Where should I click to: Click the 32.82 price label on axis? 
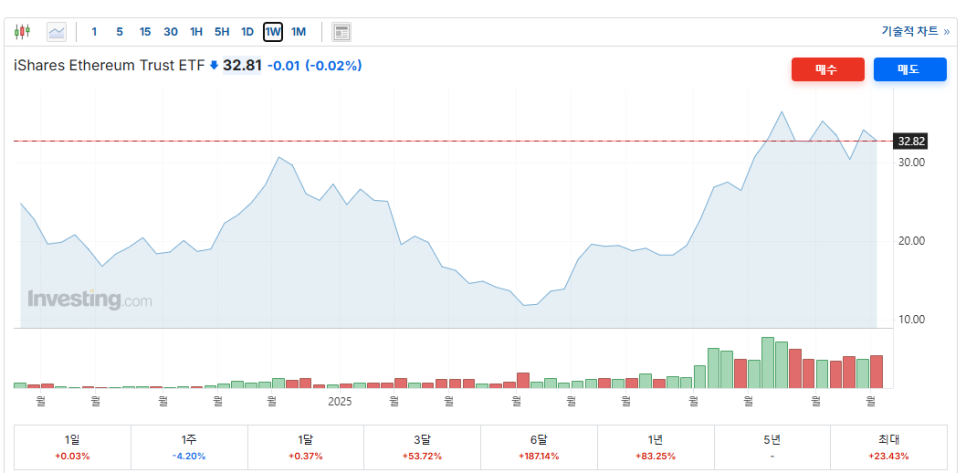[x=911, y=141]
